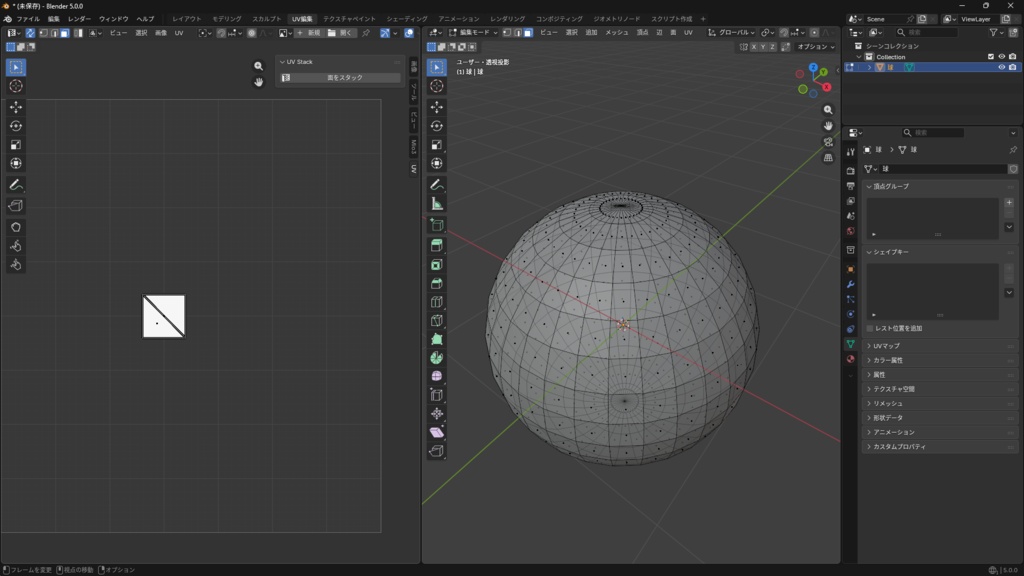Viewport: 1024px width, 576px height.
Task: Click the 面をスタック button
Action: click(x=340, y=78)
